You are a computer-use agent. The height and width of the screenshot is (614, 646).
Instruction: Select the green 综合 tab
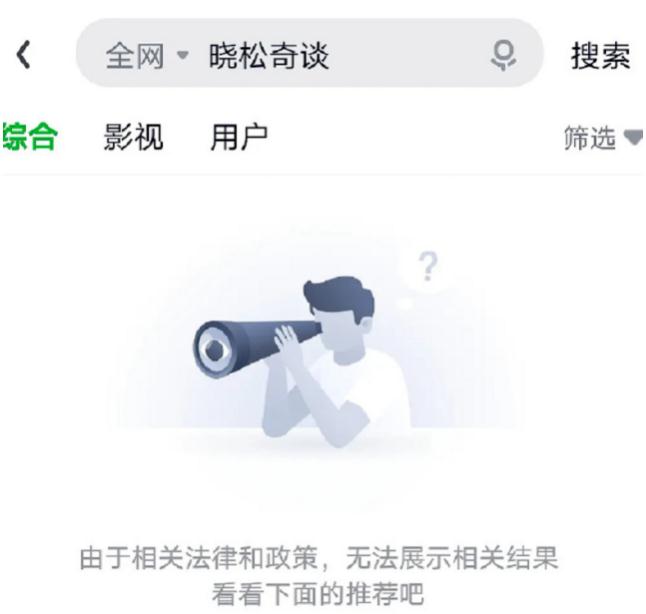[29, 137]
